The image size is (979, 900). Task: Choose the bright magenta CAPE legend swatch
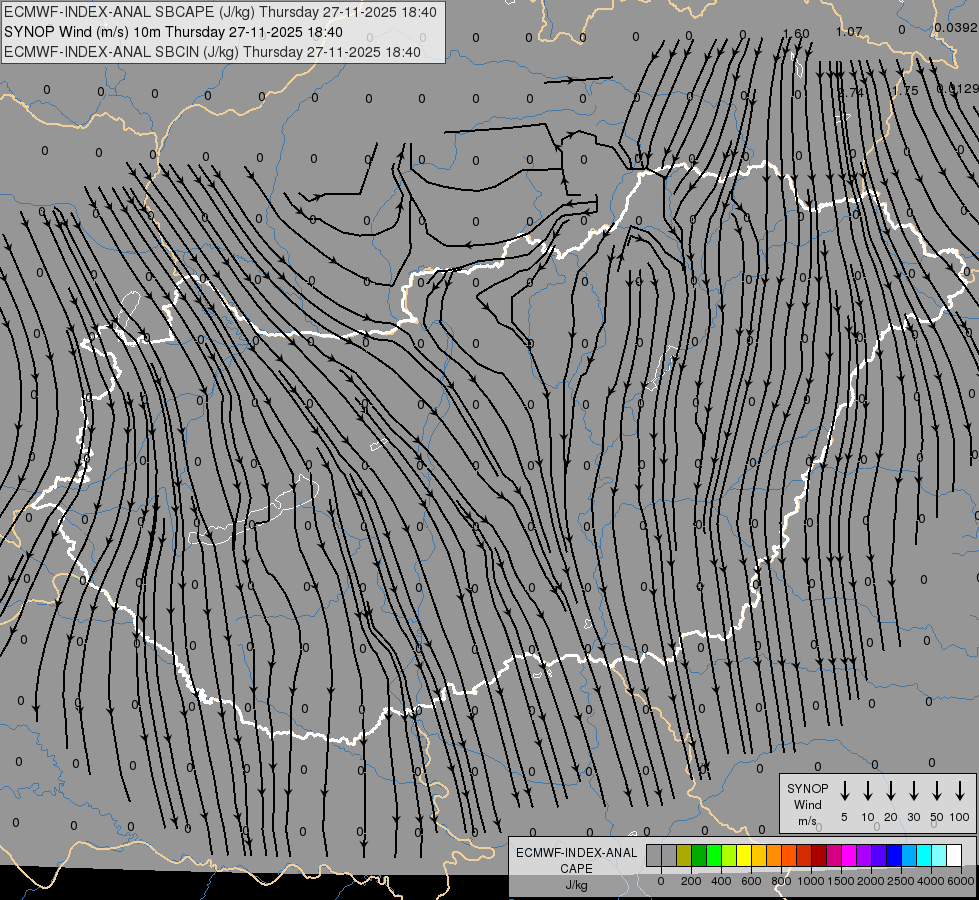click(849, 855)
